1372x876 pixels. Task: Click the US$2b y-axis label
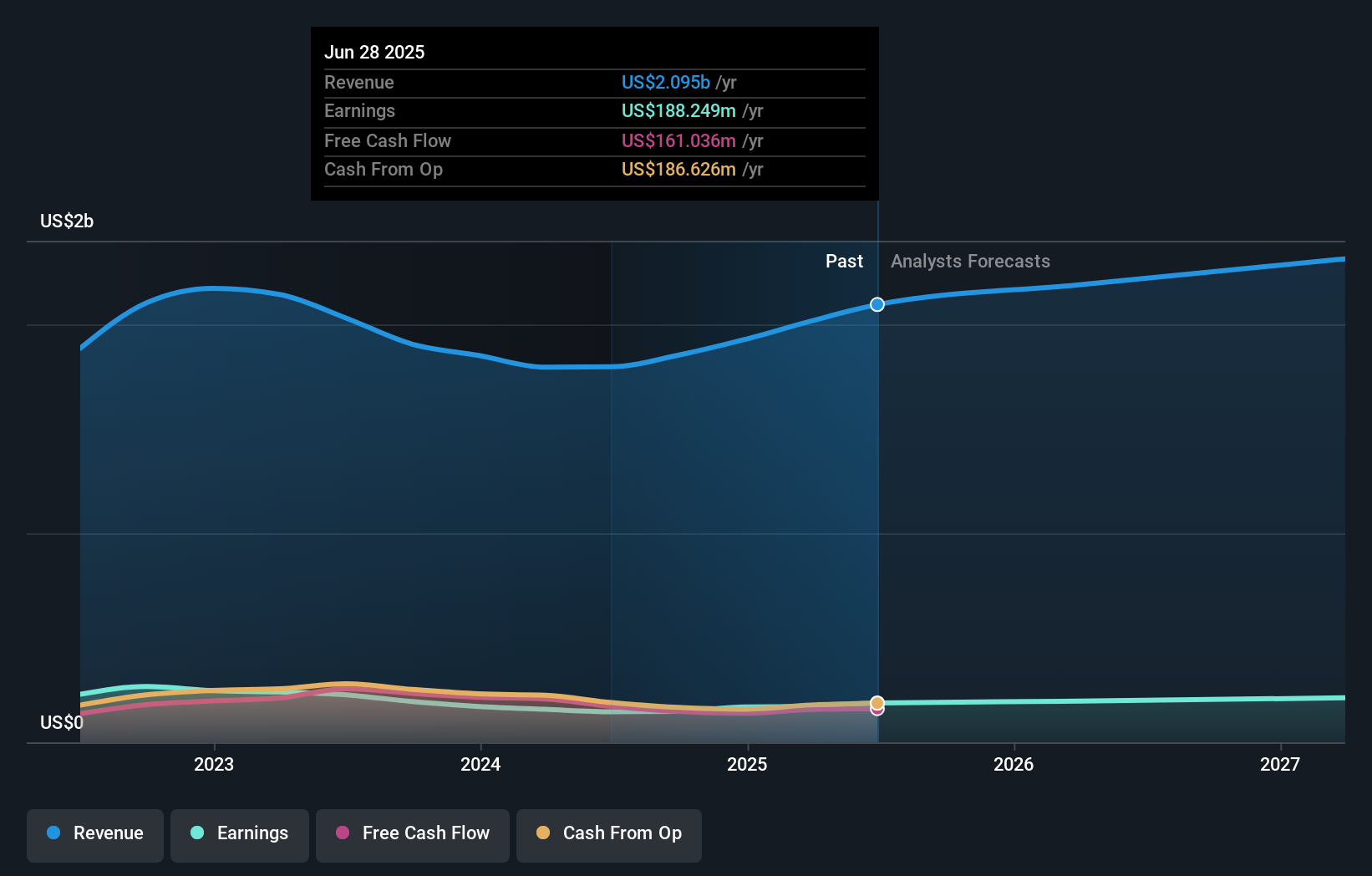coord(67,221)
